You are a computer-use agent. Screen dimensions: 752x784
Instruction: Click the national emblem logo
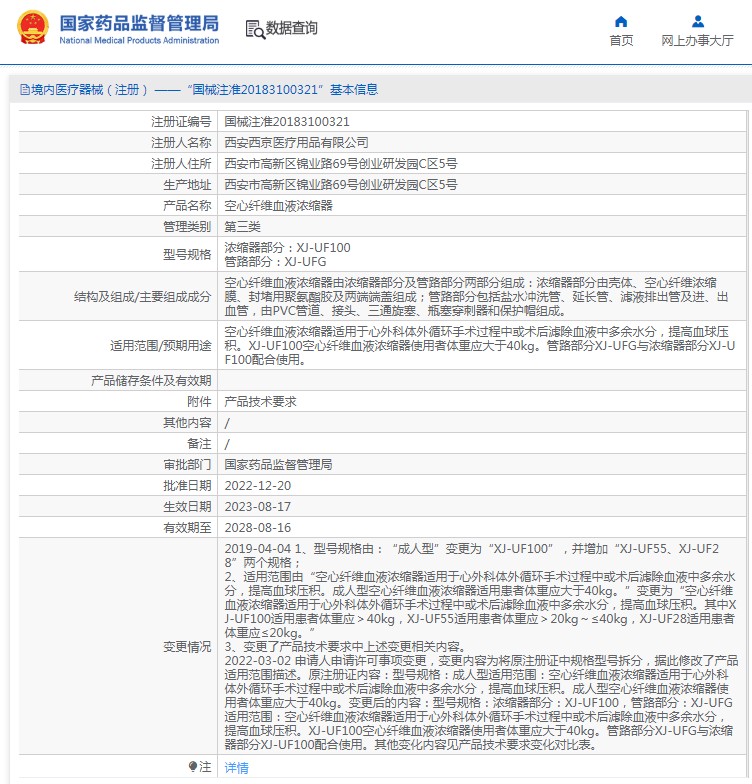pyautogui.click(x=33, y=28)
